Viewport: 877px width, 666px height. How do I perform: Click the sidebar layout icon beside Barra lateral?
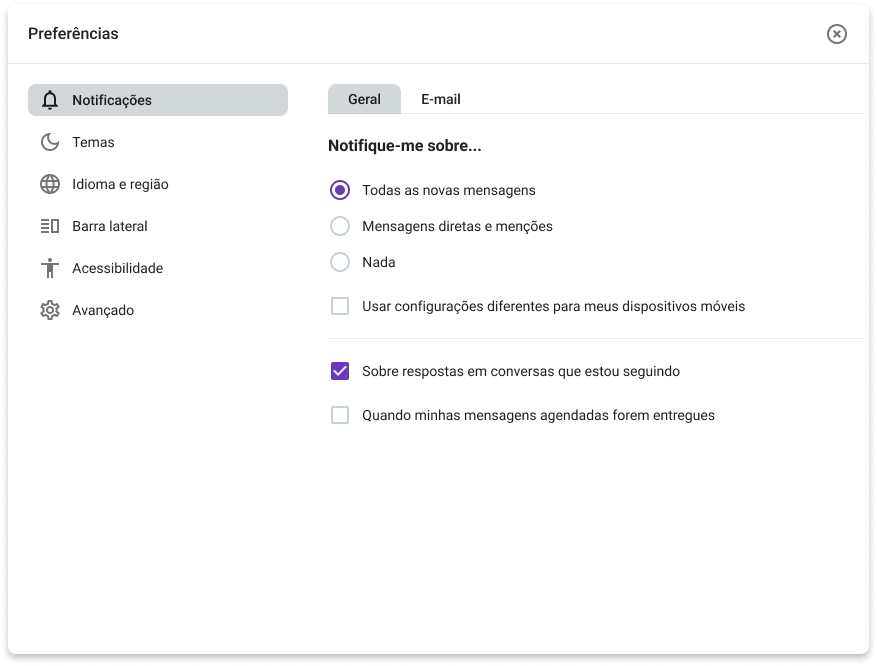(50, 226)
